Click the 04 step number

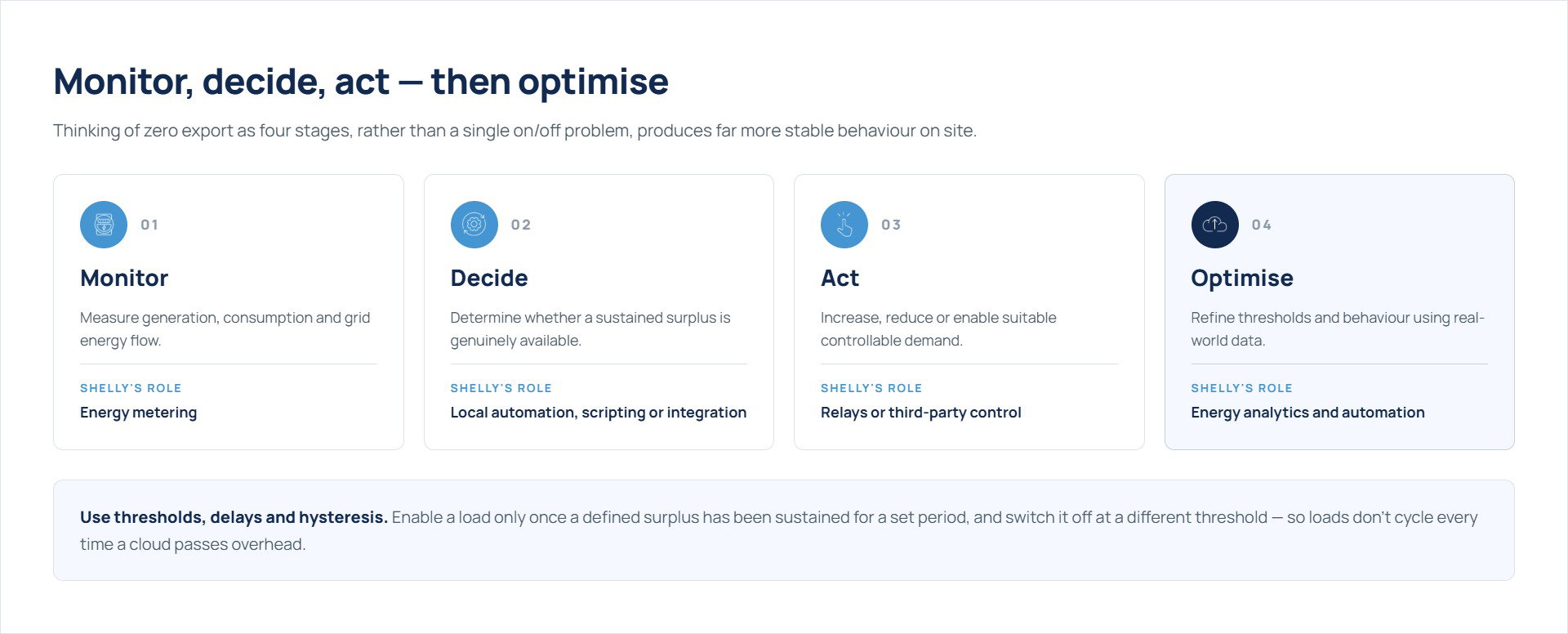pyautogui.click(x=1262, y=225)
